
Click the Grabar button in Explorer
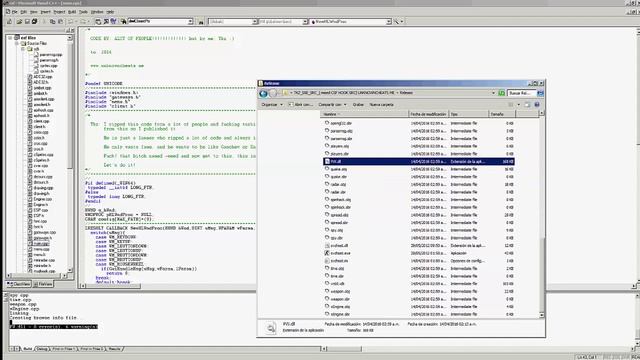358,105
